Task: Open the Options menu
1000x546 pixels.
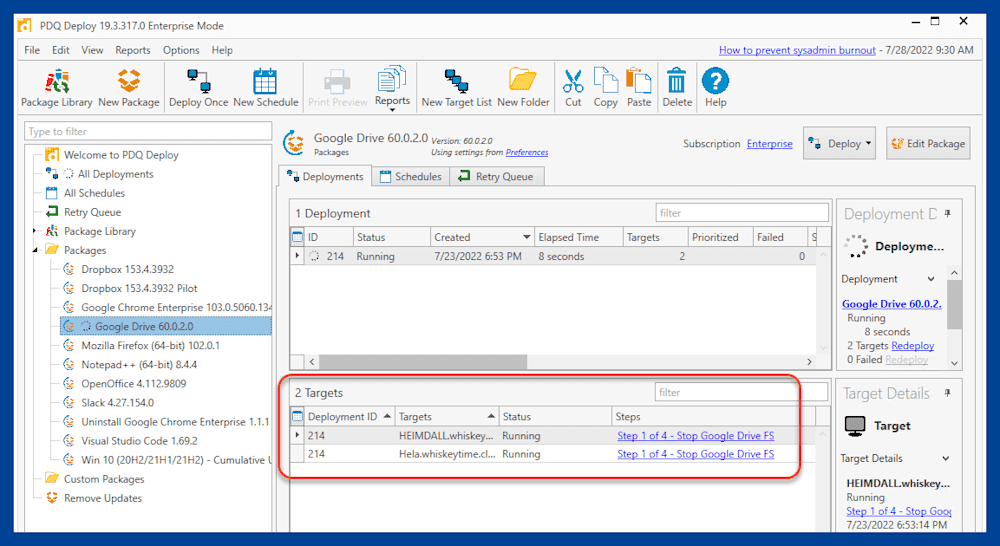Action: [180, 50]
